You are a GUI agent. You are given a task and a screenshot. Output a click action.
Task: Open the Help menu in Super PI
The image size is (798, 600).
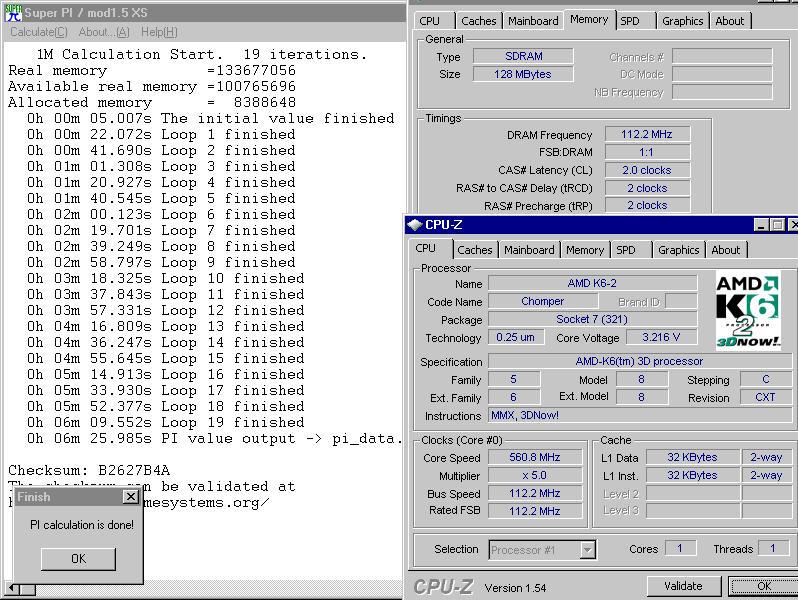(x=159, y=32)
